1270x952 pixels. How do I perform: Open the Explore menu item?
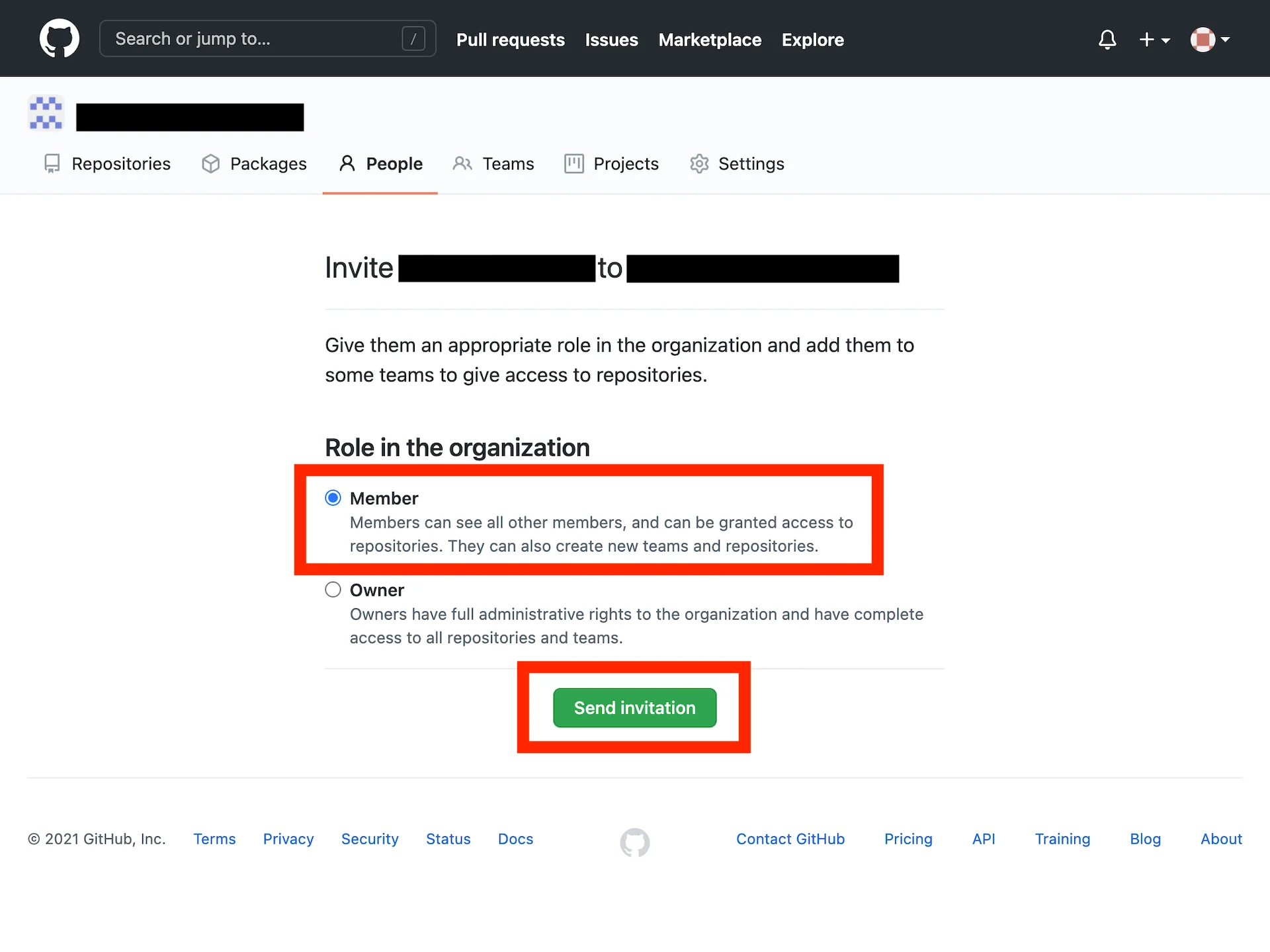click(812, 40)
